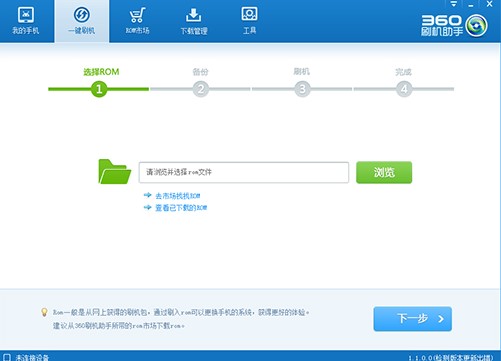The height and width of the screenshot is (361, 501).
Task: Open the ROM市场 tab
Action: tap(137, 21)
